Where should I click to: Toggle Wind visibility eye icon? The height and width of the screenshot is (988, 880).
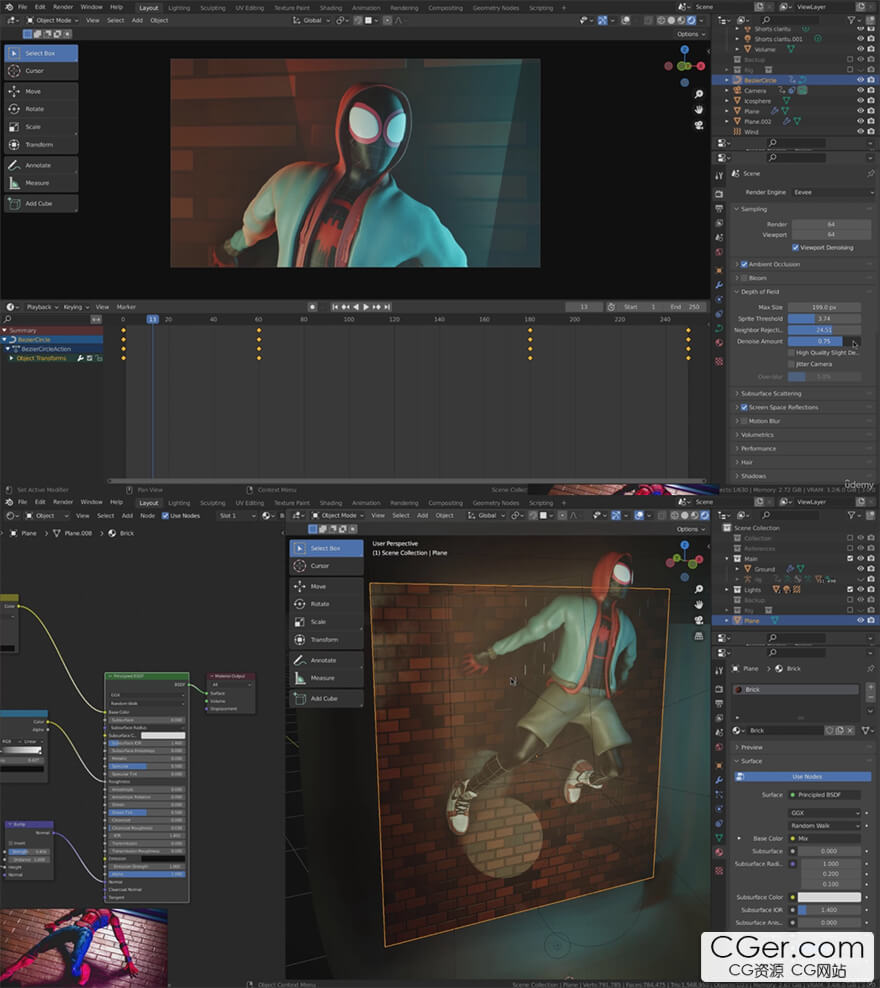click(x=860, y=131)
